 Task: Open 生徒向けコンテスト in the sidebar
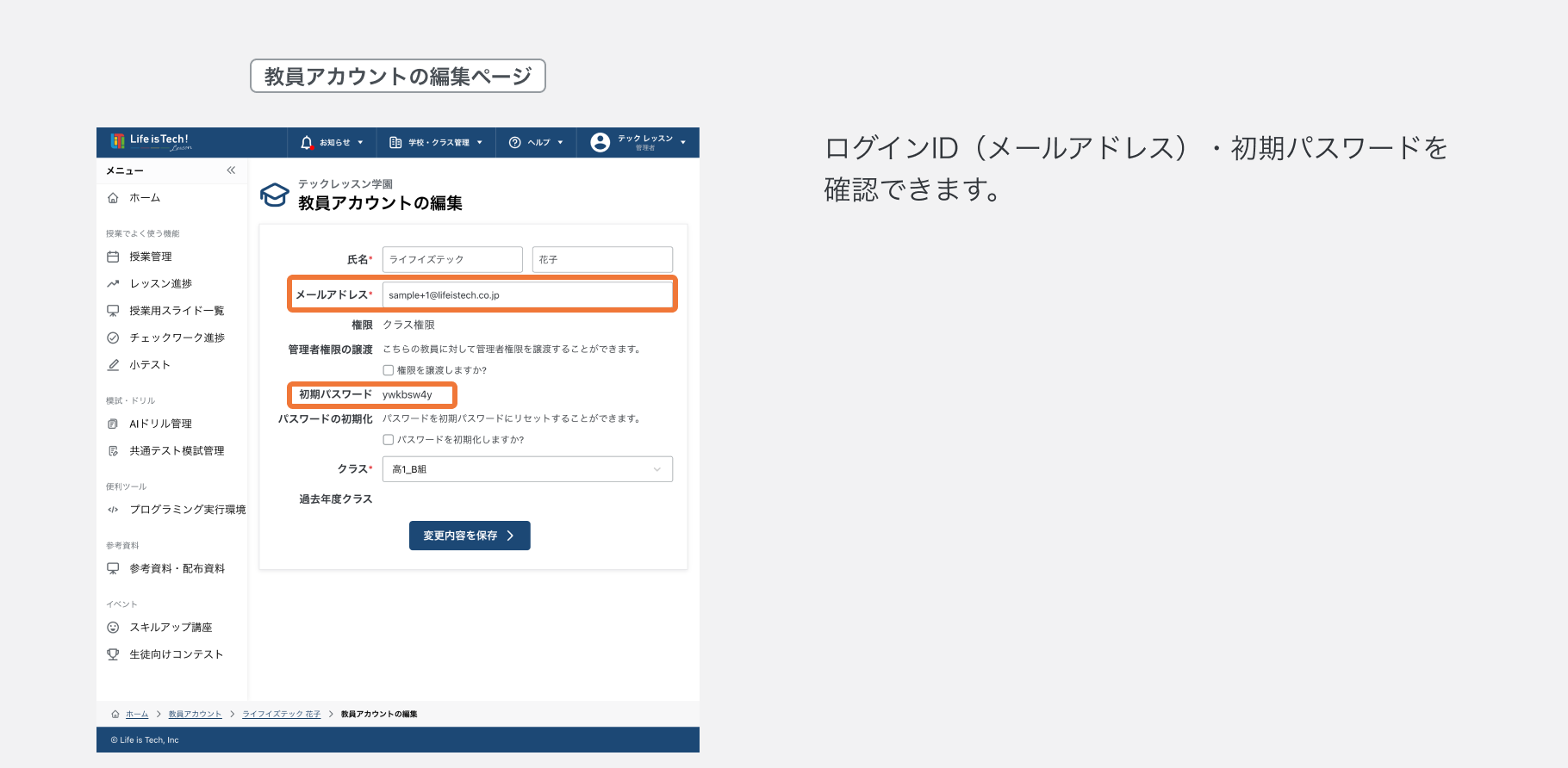pos(177,654)
